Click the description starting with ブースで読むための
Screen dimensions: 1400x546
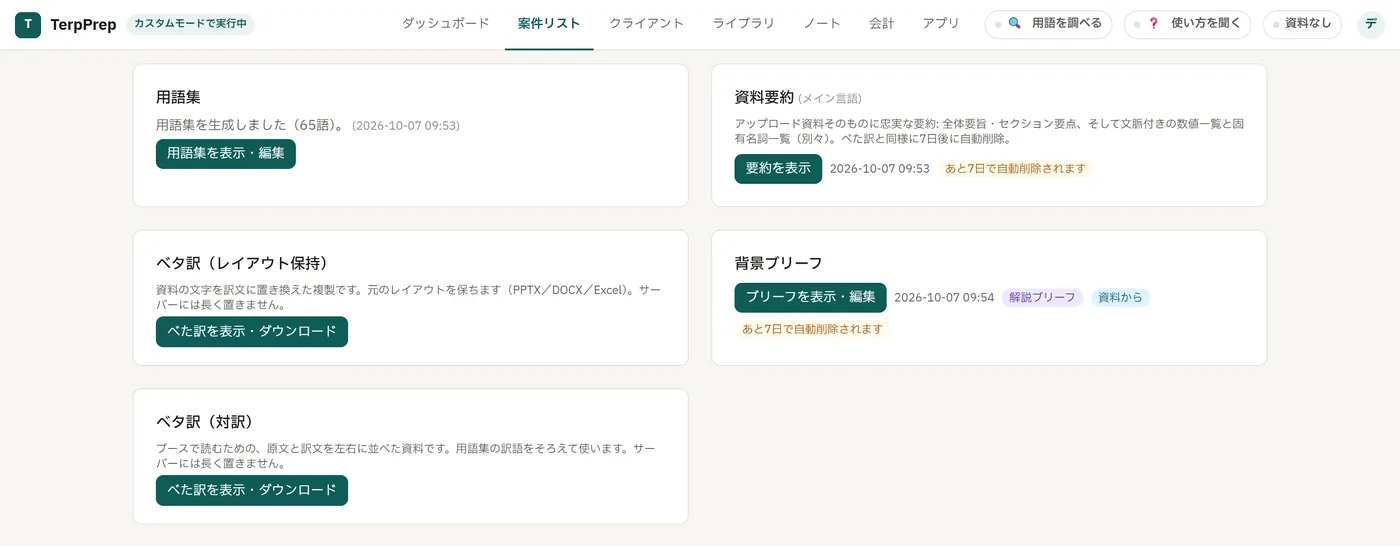click(406, 456)
